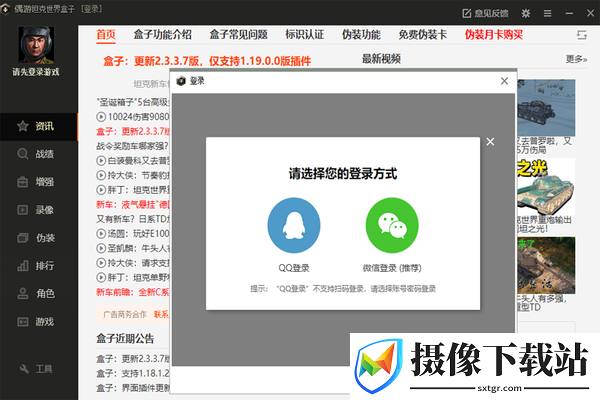Open news 又有新车? 日系TD
Image resolution: width=600 pixels, height=400 pixels.
coord(132,219)
